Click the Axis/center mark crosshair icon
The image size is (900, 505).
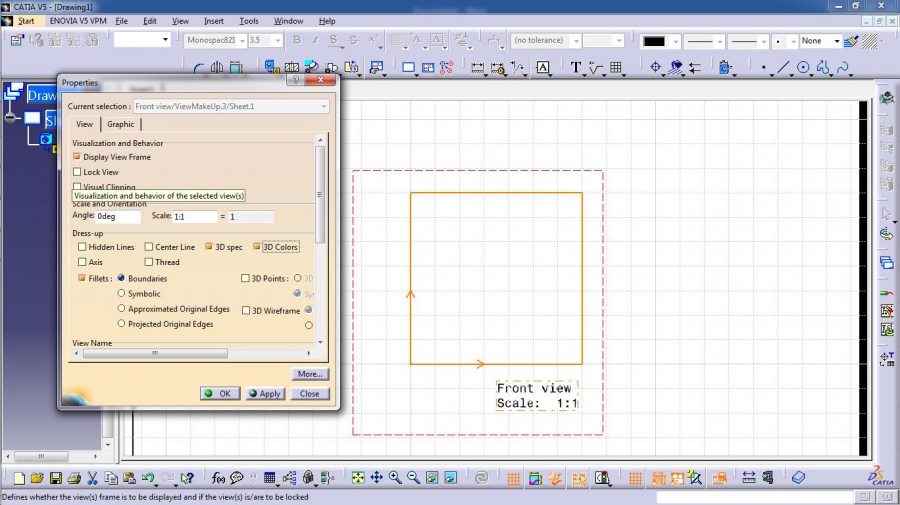click(655, 68)
